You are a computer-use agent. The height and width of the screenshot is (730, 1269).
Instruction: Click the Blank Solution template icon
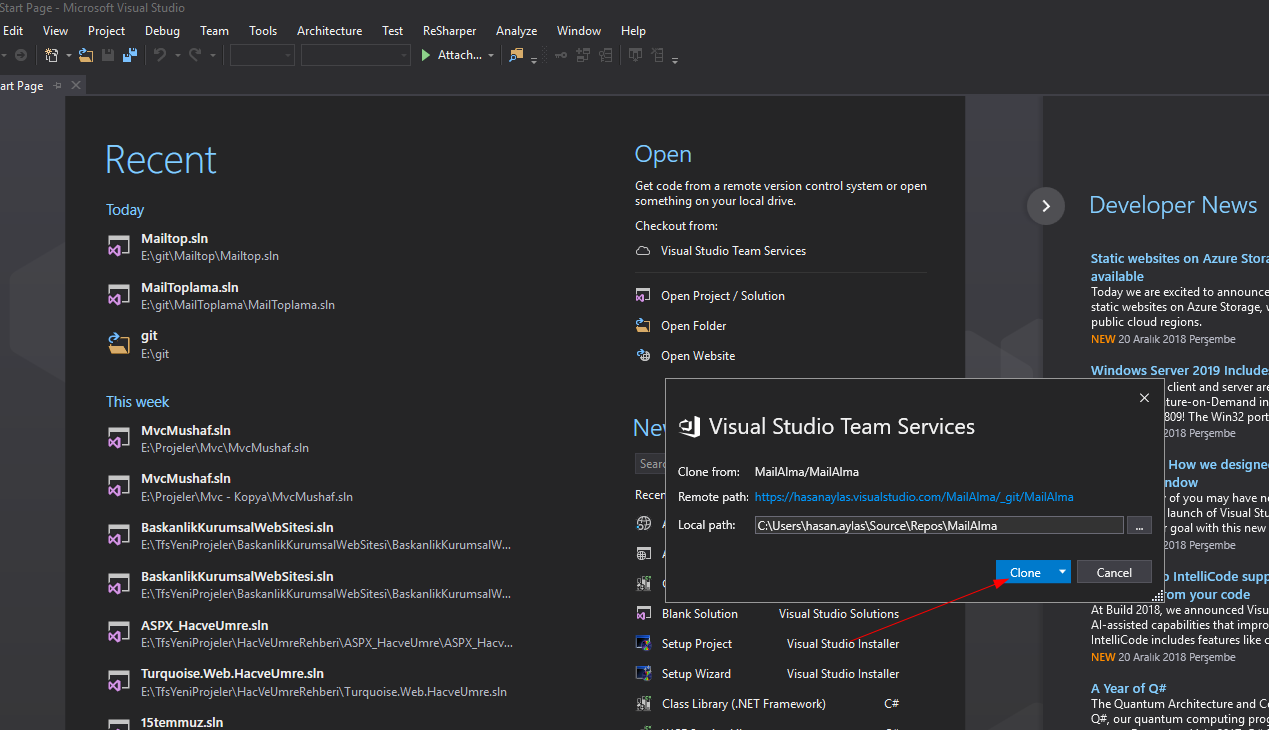(x=644, y=613)
